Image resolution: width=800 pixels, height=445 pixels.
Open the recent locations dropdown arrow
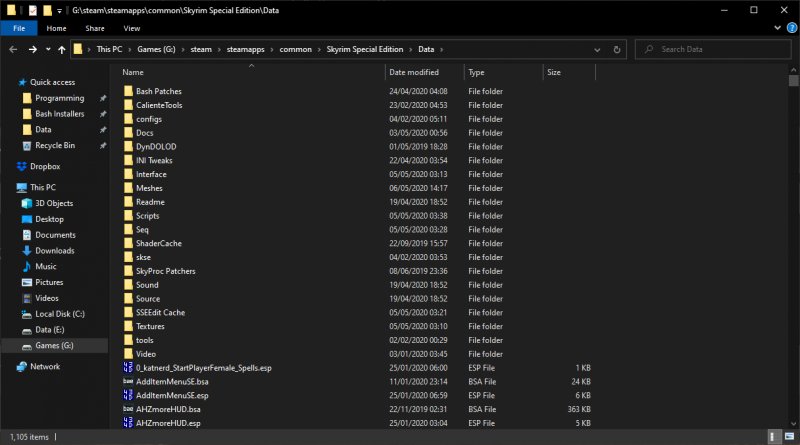(x=48, y=50)
